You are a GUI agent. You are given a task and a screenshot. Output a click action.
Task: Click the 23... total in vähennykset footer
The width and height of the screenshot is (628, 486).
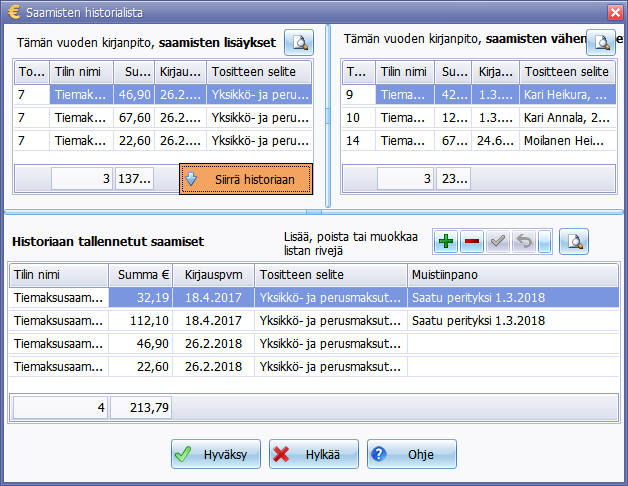point(454,179)
